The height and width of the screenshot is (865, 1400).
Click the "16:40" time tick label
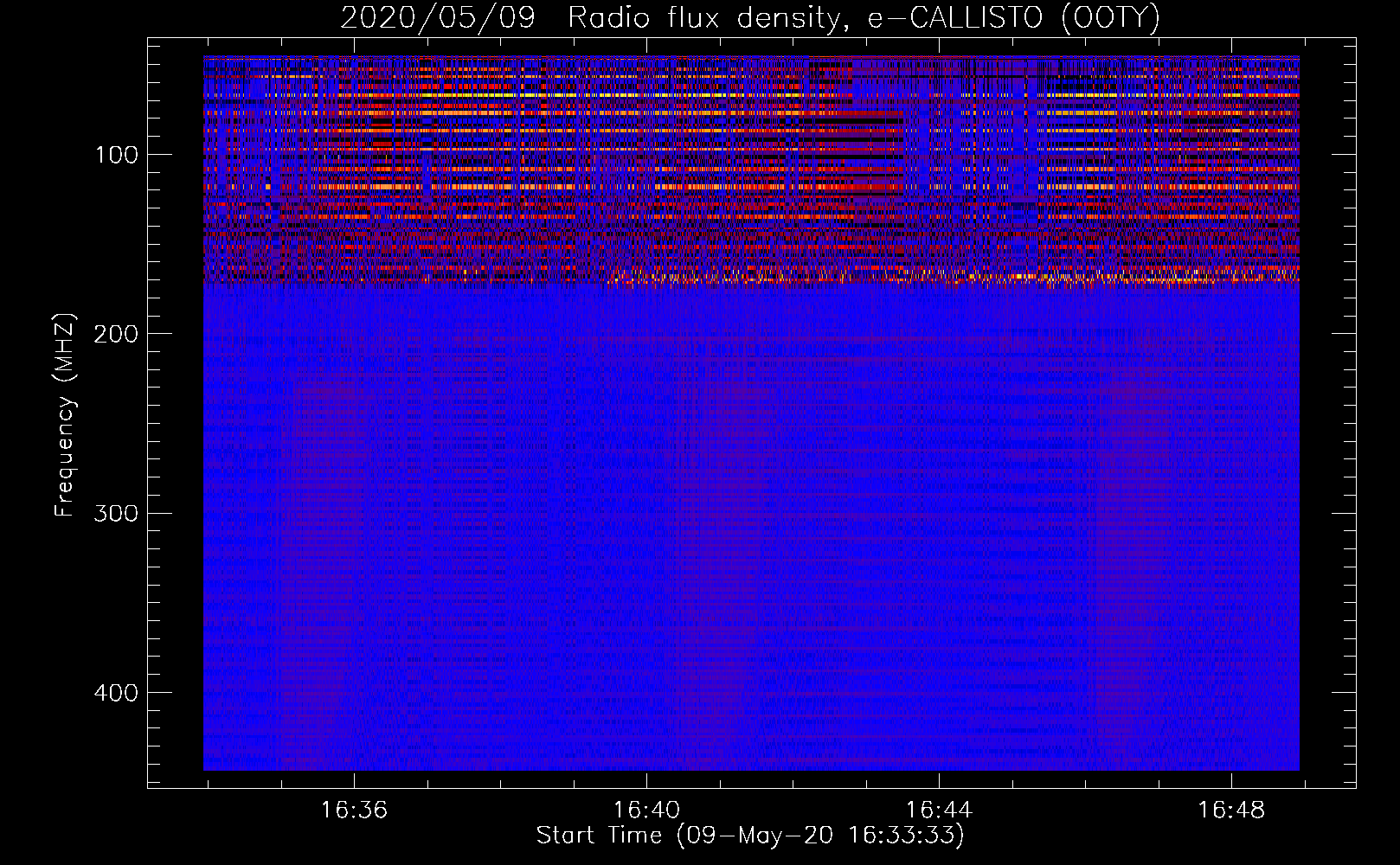coord(646,811)
